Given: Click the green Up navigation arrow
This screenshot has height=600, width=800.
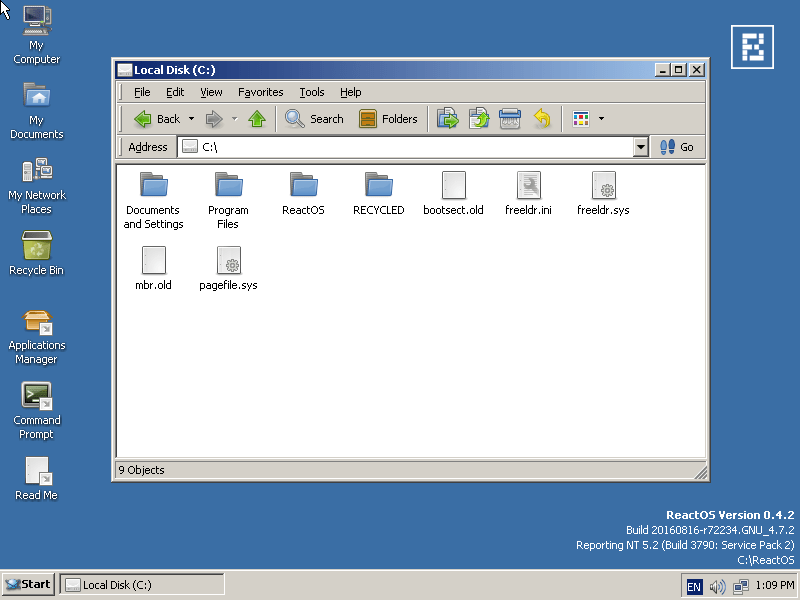Looking at the screenshot, I should [256, 118].
